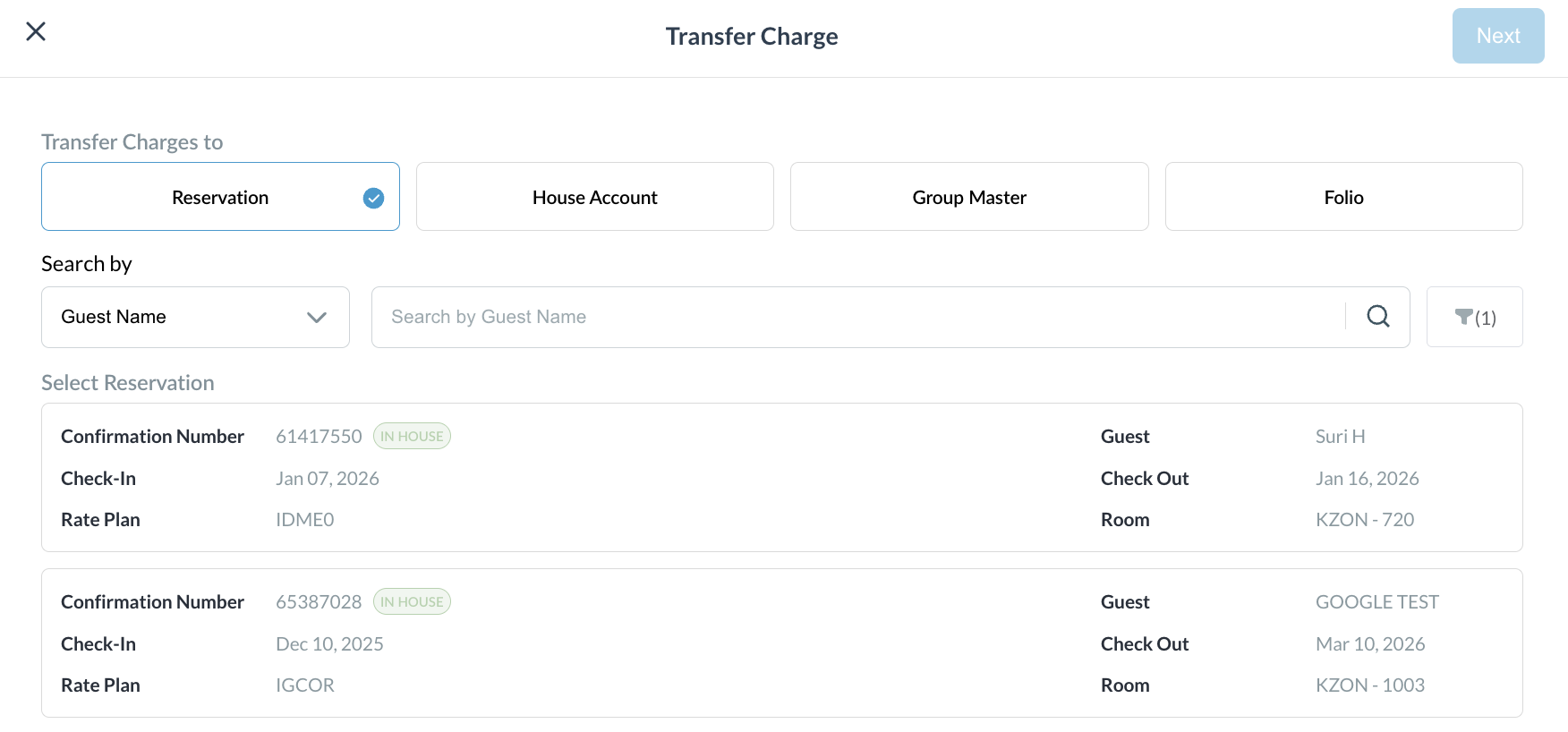Click the blue checkmark on Reservation

coord(373,198)
